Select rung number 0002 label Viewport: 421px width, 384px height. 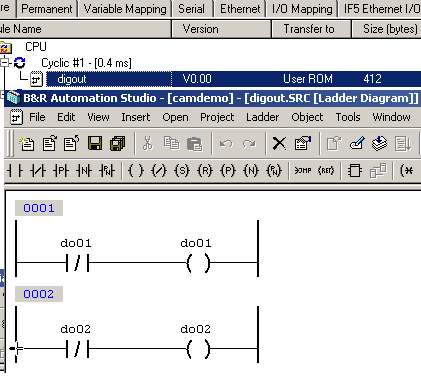[39, 294]
